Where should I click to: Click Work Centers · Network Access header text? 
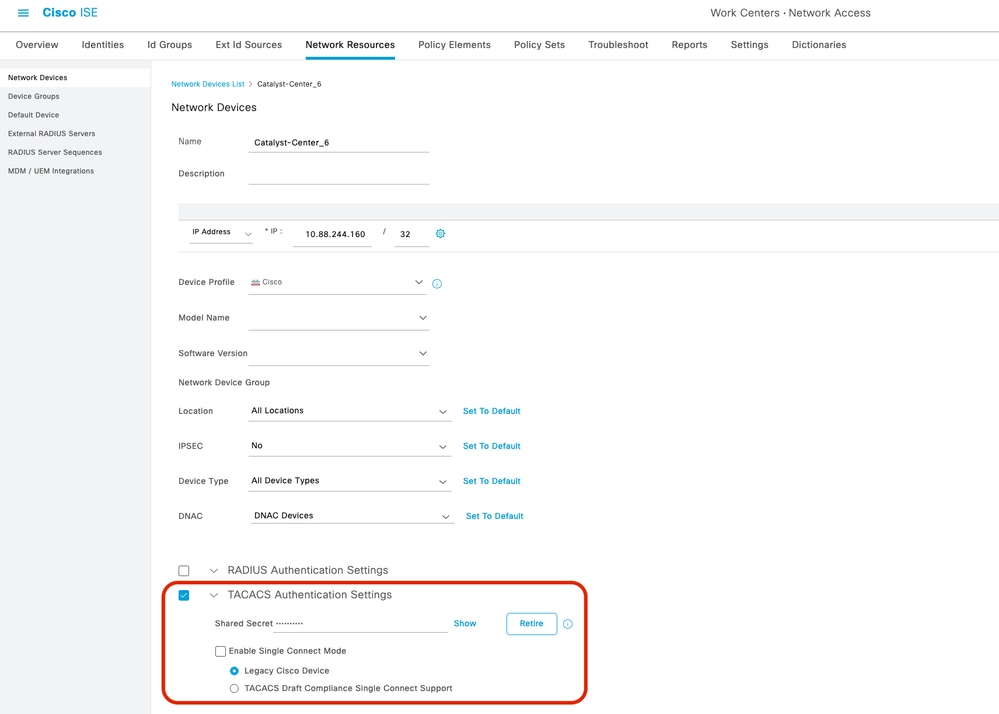click(790, 13)
